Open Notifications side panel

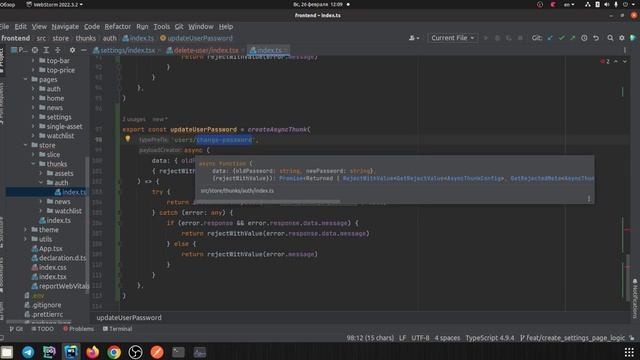(x=635, y=298)
